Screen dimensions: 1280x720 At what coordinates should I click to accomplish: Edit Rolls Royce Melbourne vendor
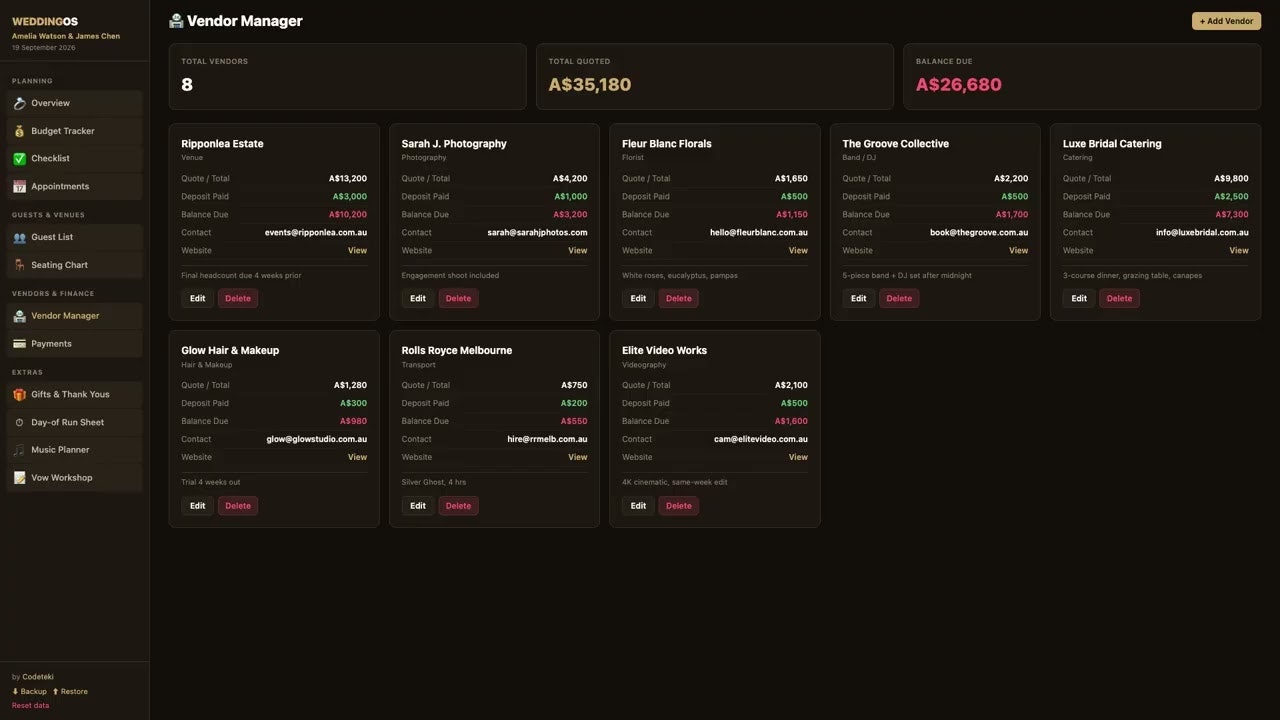click(418, 506)
